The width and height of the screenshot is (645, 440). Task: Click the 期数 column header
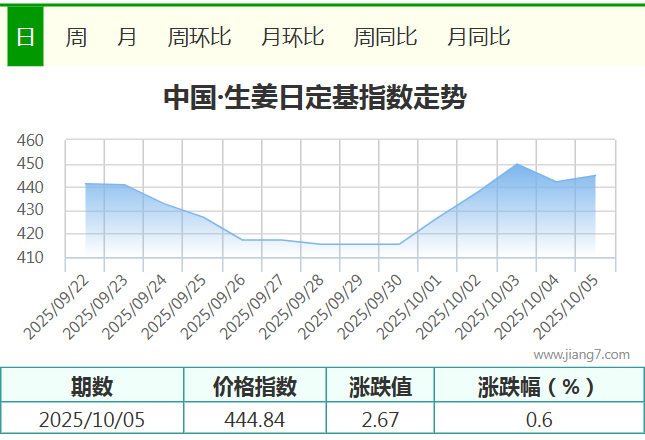(x=92, y=386)
